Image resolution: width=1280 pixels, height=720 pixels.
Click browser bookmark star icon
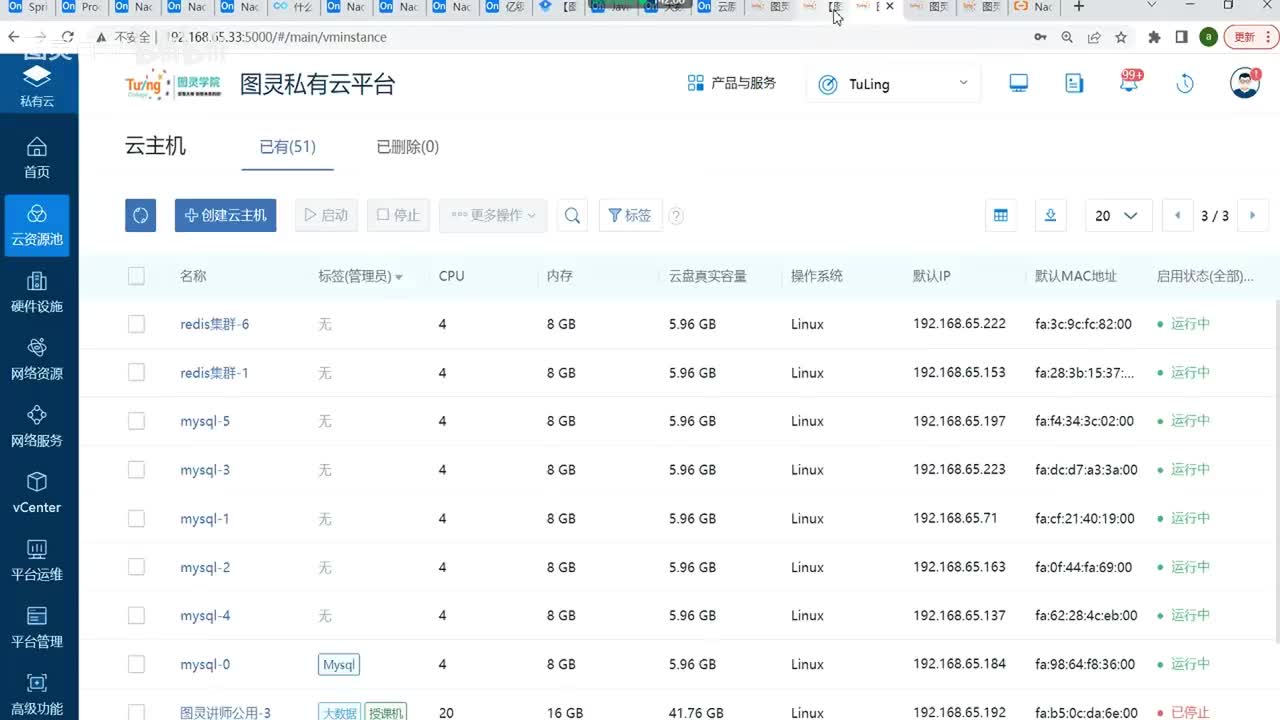click(x=1121, y=37)
